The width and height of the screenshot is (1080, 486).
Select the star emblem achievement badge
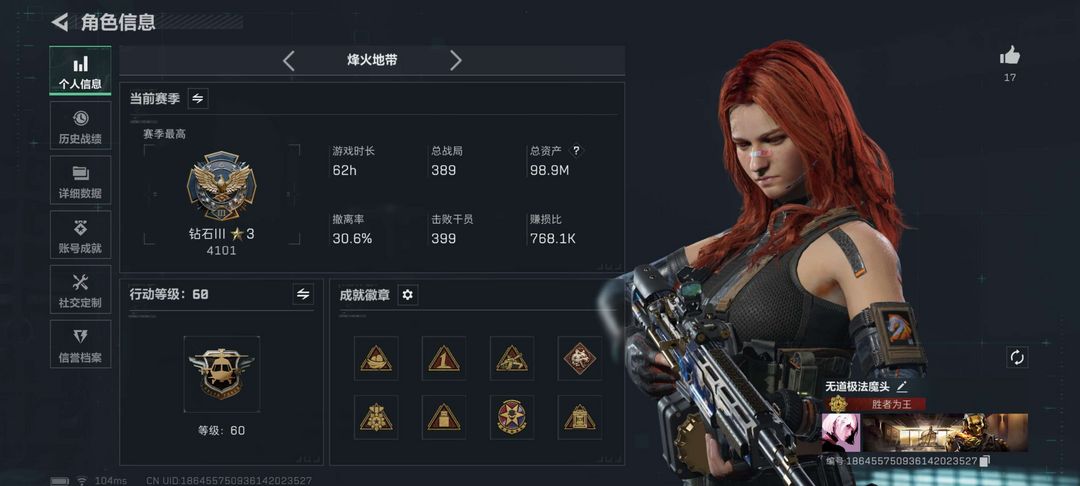coord(512,417)
